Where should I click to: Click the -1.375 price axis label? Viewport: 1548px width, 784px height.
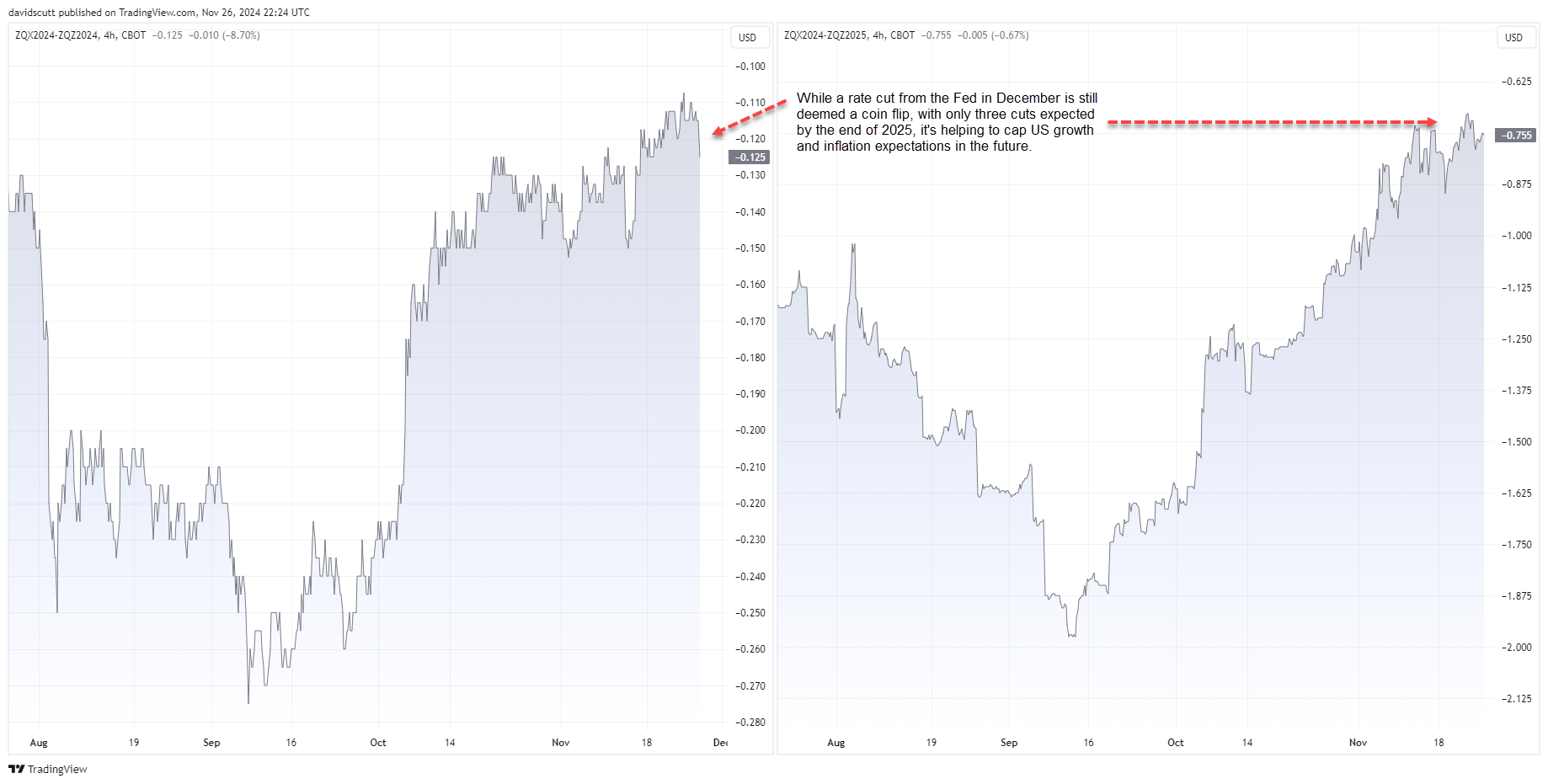pos(1516,390)
